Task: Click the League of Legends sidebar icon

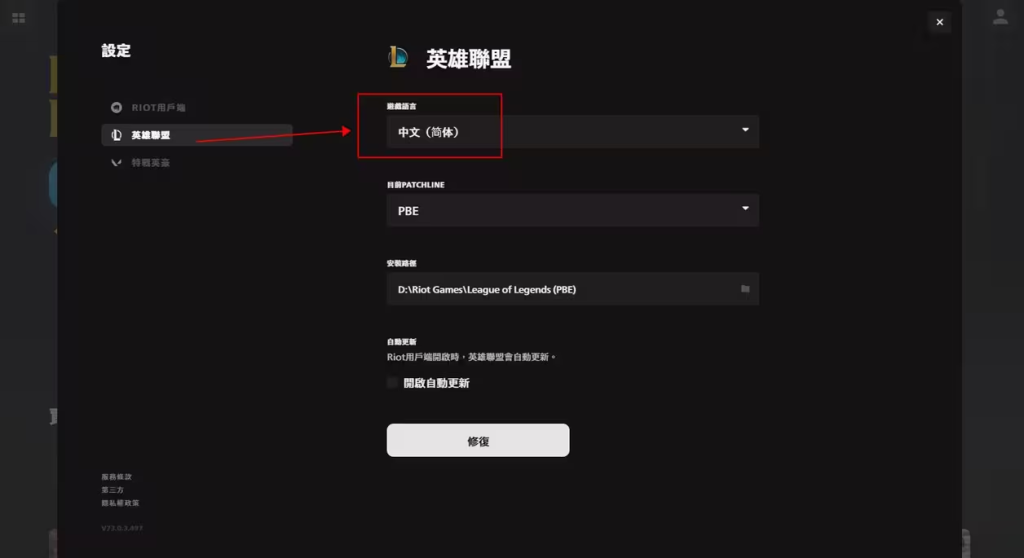Action: pos(116,135)
